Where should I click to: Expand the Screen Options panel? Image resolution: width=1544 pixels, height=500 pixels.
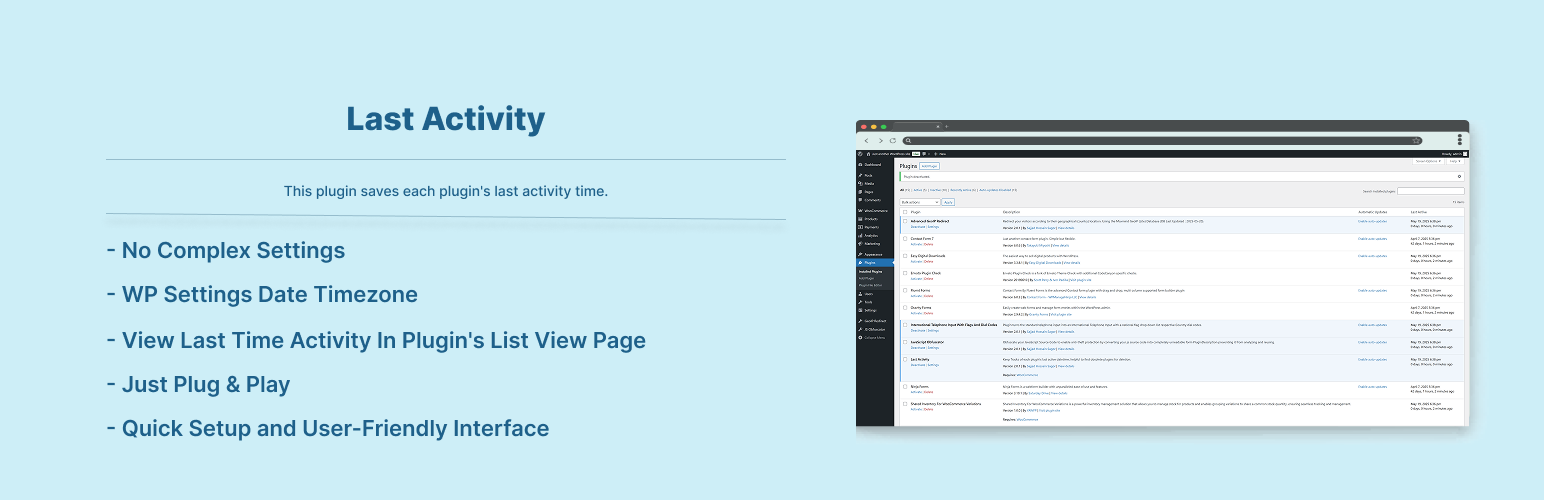(1428, 161)
